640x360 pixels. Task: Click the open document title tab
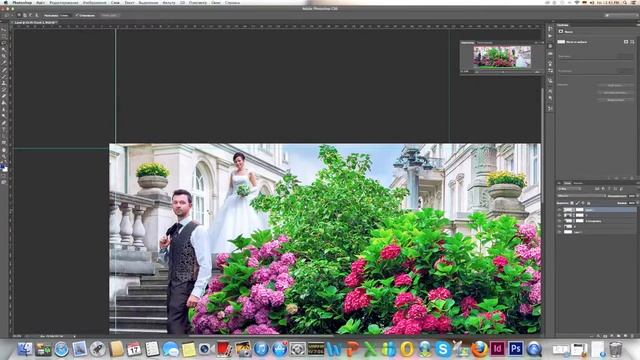click(x=36, y=22)
